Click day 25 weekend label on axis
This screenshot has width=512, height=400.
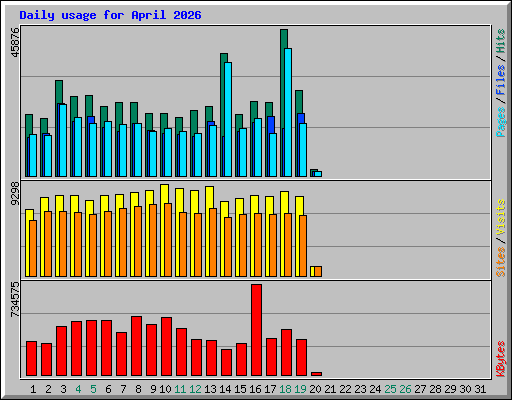pos(391,389)
